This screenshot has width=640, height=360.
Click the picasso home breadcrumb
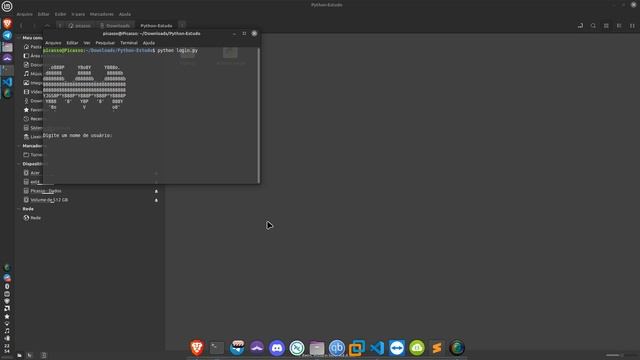[x=80, y=26]
